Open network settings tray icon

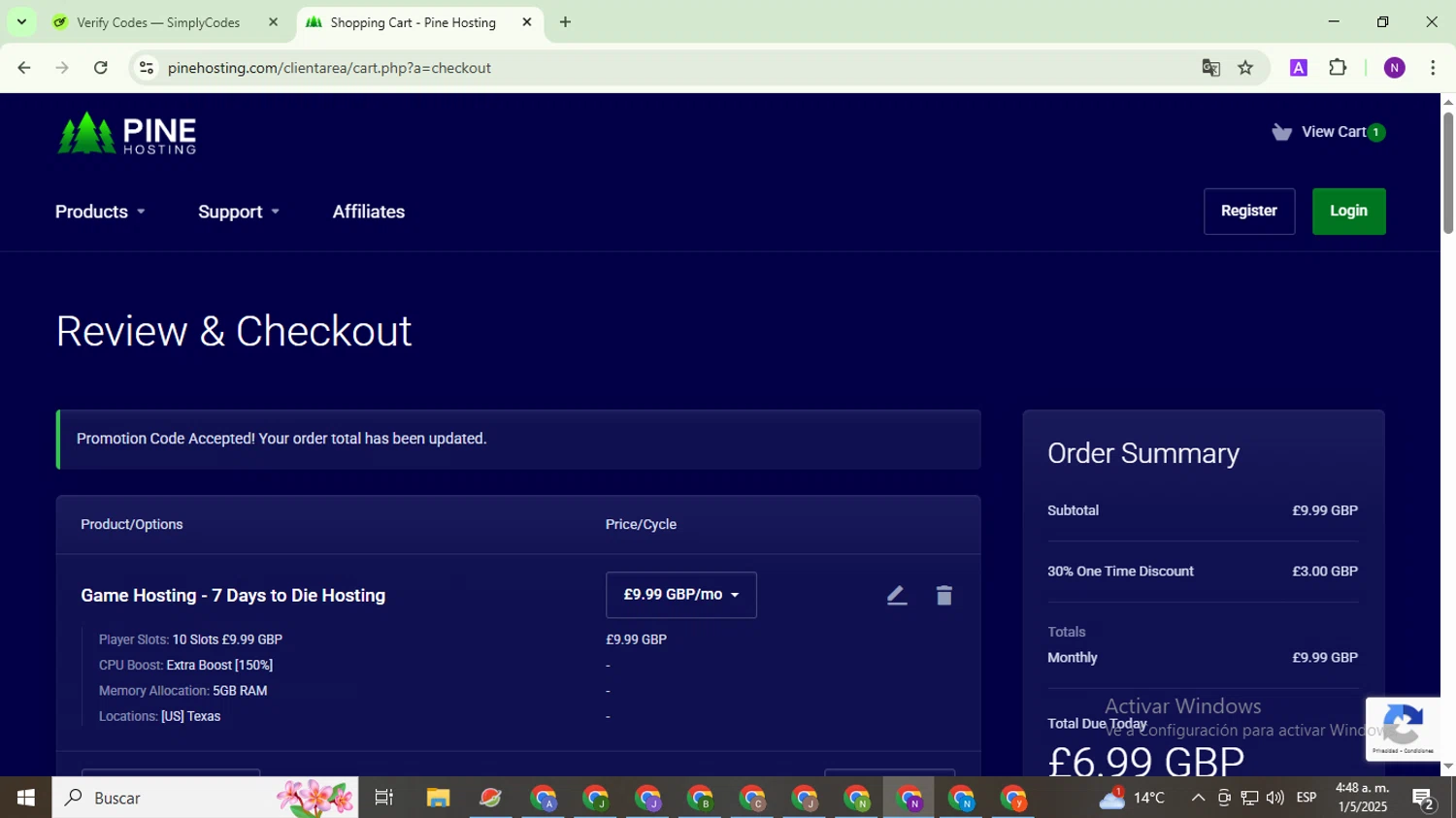pos(1249,798)
